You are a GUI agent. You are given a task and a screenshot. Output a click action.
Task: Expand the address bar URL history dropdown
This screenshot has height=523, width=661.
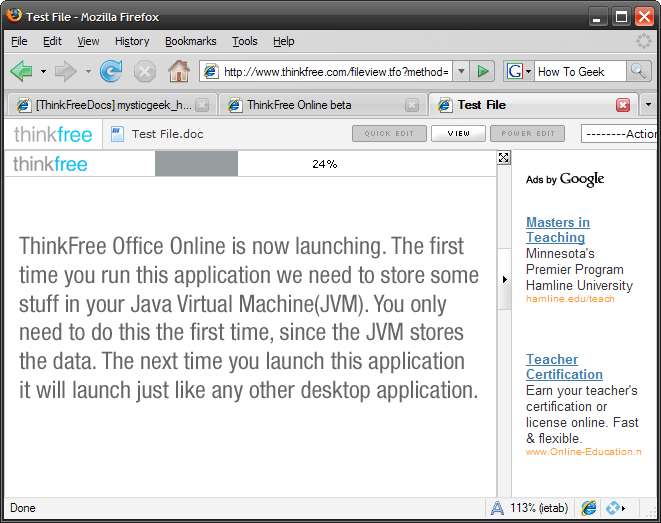click(461, 71)
